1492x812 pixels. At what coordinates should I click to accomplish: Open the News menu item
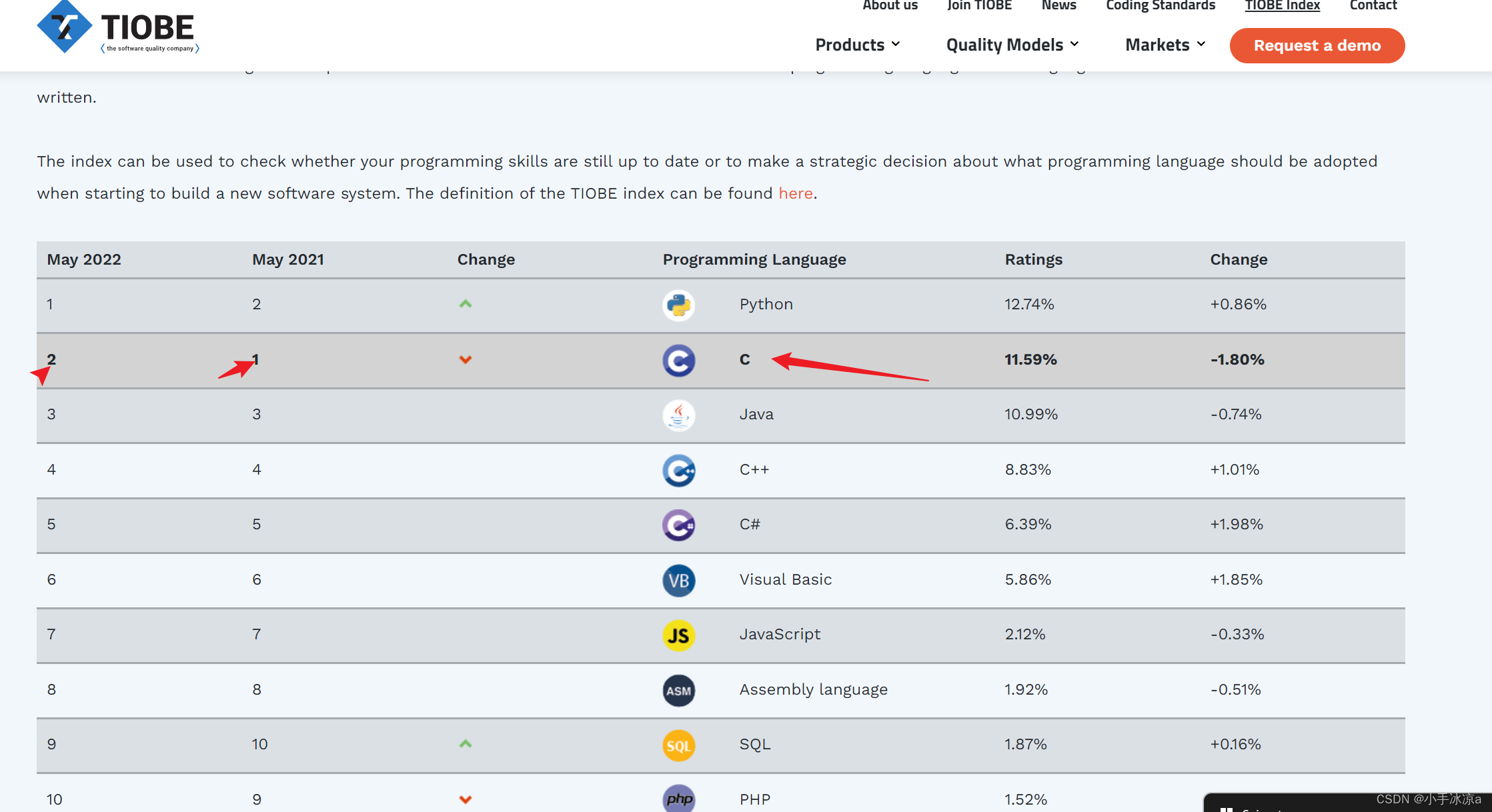1058,5
